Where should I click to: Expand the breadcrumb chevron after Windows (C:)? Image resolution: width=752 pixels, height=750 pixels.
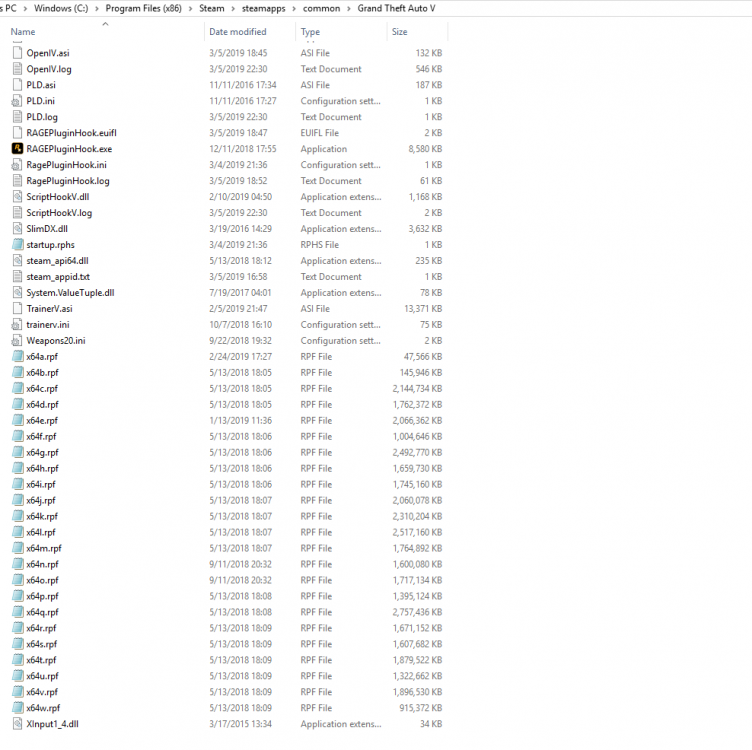coord(97,9)
